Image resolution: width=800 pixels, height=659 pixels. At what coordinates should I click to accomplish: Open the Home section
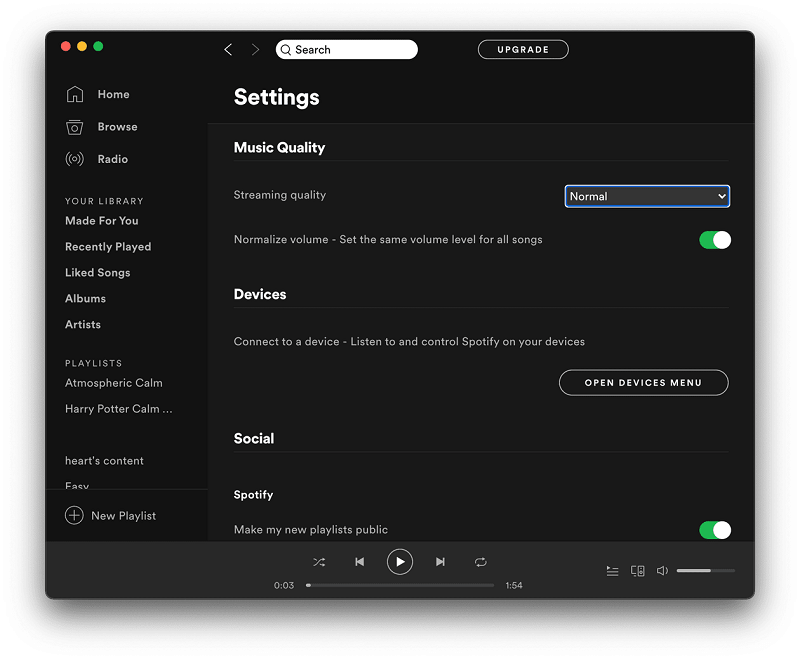(113, 94)
